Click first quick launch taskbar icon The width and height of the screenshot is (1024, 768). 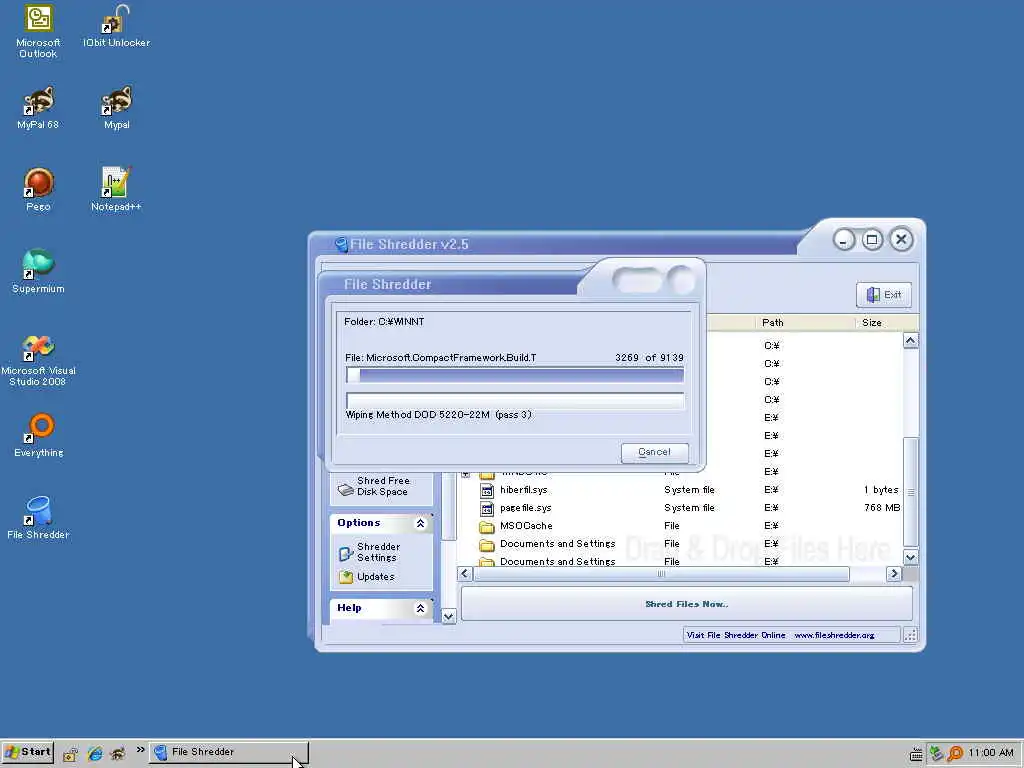click(71, 754)
